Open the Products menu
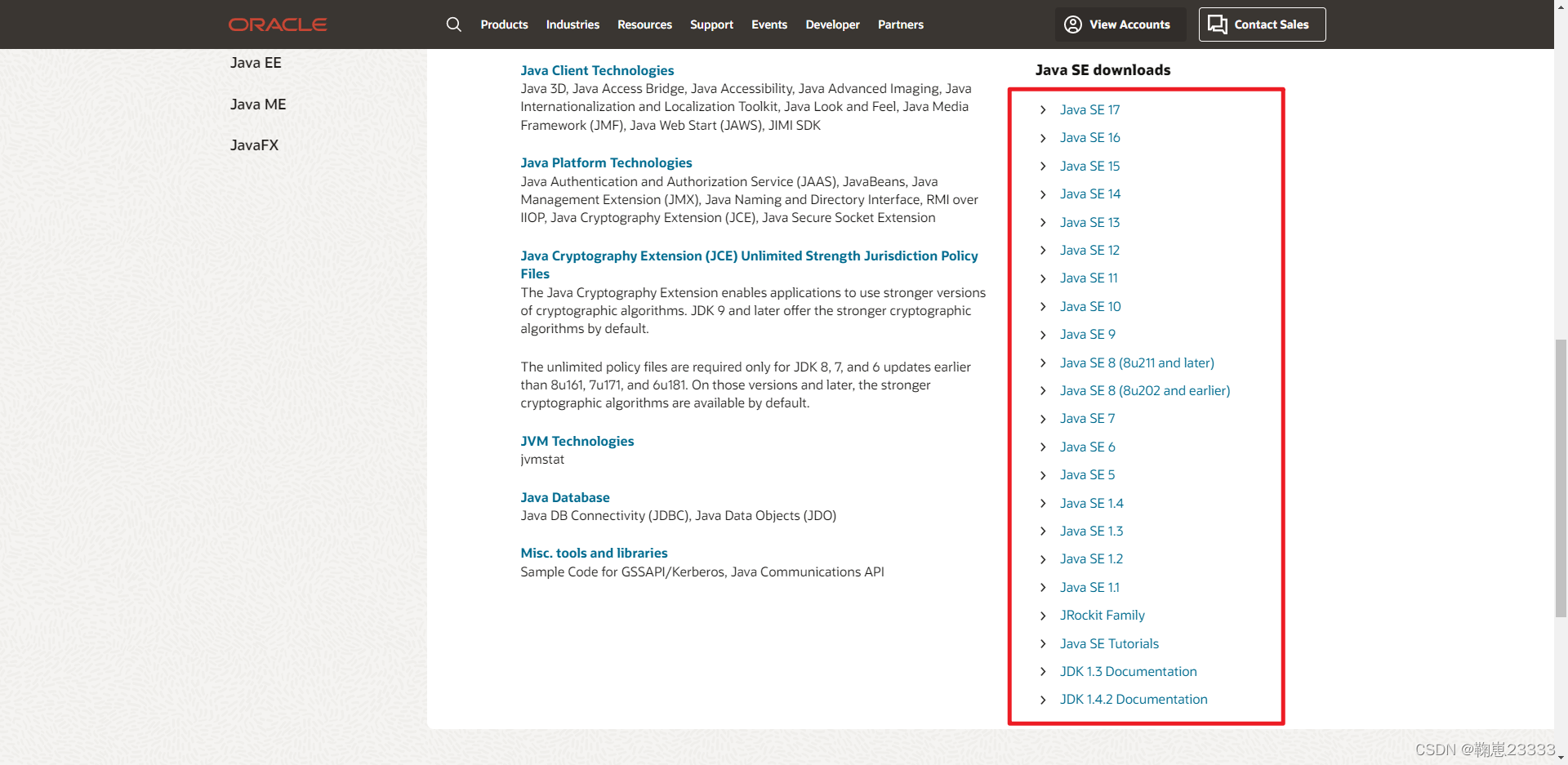The width and height of the screenshot is (1568, 765). [504, 24]
